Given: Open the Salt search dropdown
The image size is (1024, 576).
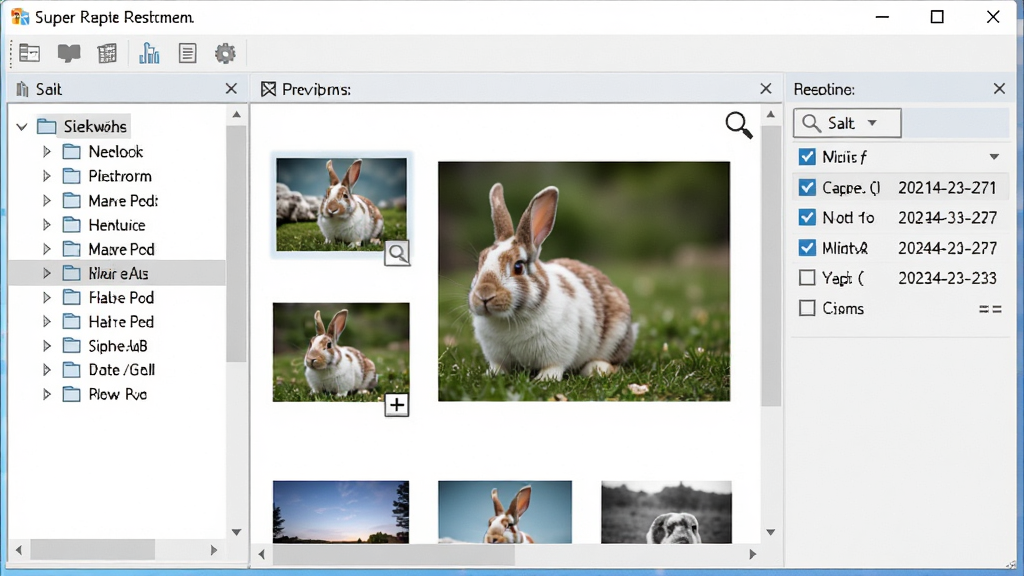Looking at the screenshot, I should click(x=847, y=123).
